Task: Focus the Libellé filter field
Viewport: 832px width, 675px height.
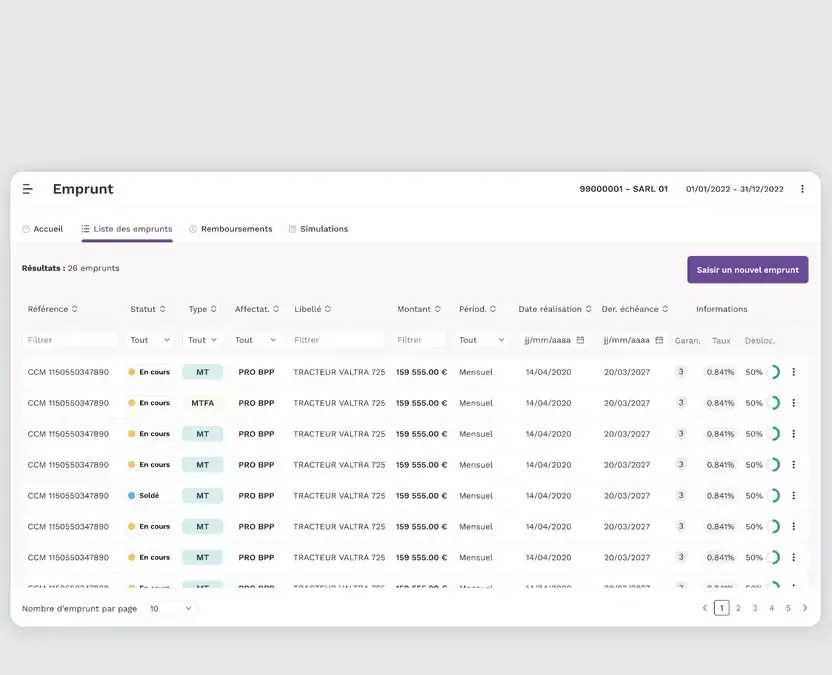Action: point(337,340)
